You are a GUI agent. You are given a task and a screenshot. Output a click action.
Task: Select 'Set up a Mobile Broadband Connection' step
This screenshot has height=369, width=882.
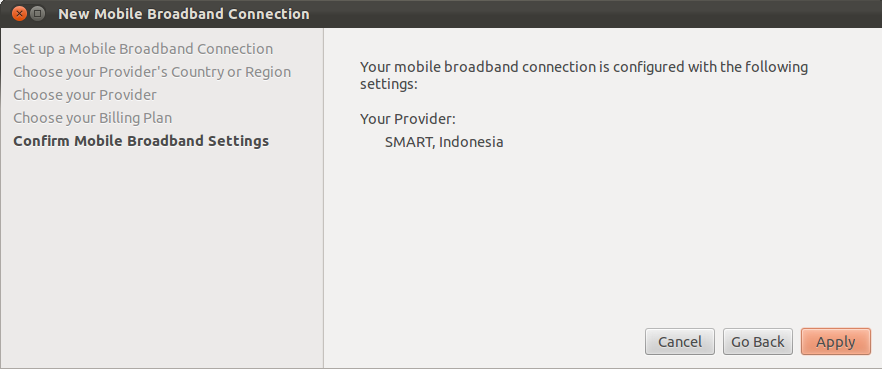point(143,49)
